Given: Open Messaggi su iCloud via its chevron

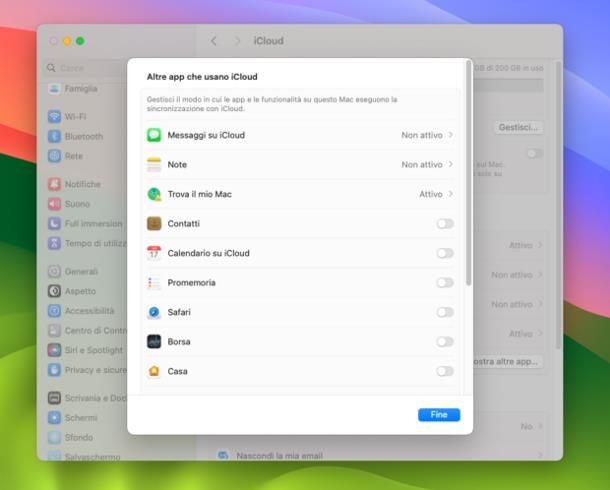Looking at the screenshot, I should (450, 135).
